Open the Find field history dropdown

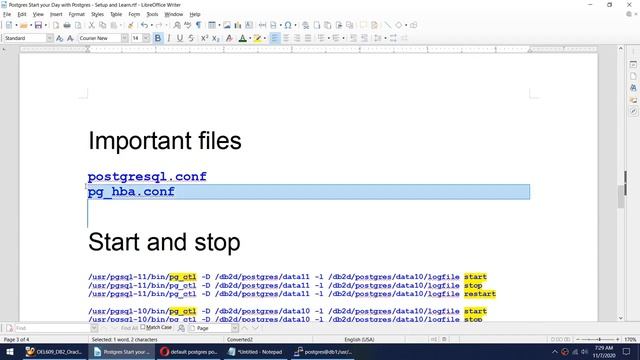pos(94,328)
